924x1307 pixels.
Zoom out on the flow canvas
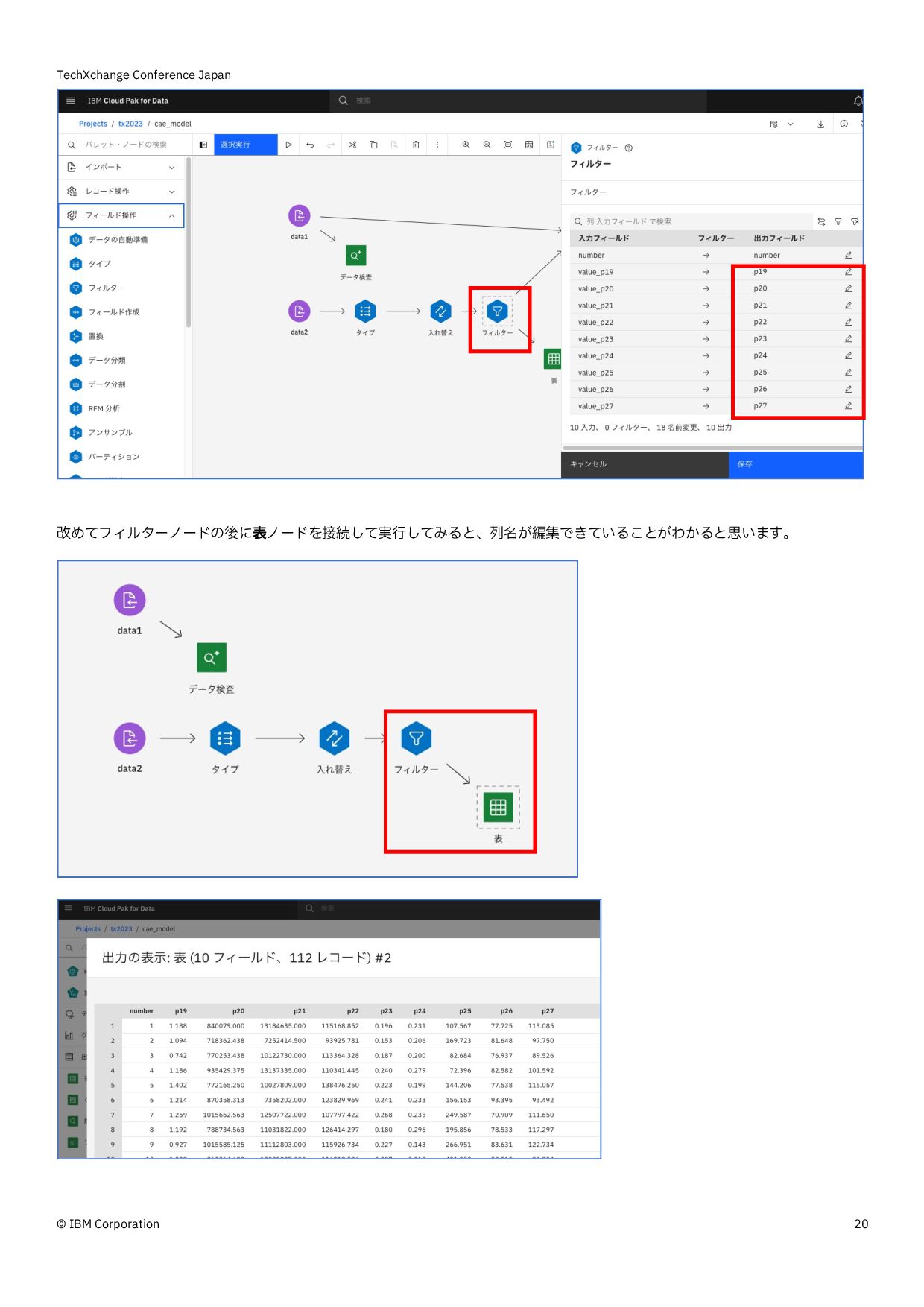pyautogui.click(x=487, y=145)
